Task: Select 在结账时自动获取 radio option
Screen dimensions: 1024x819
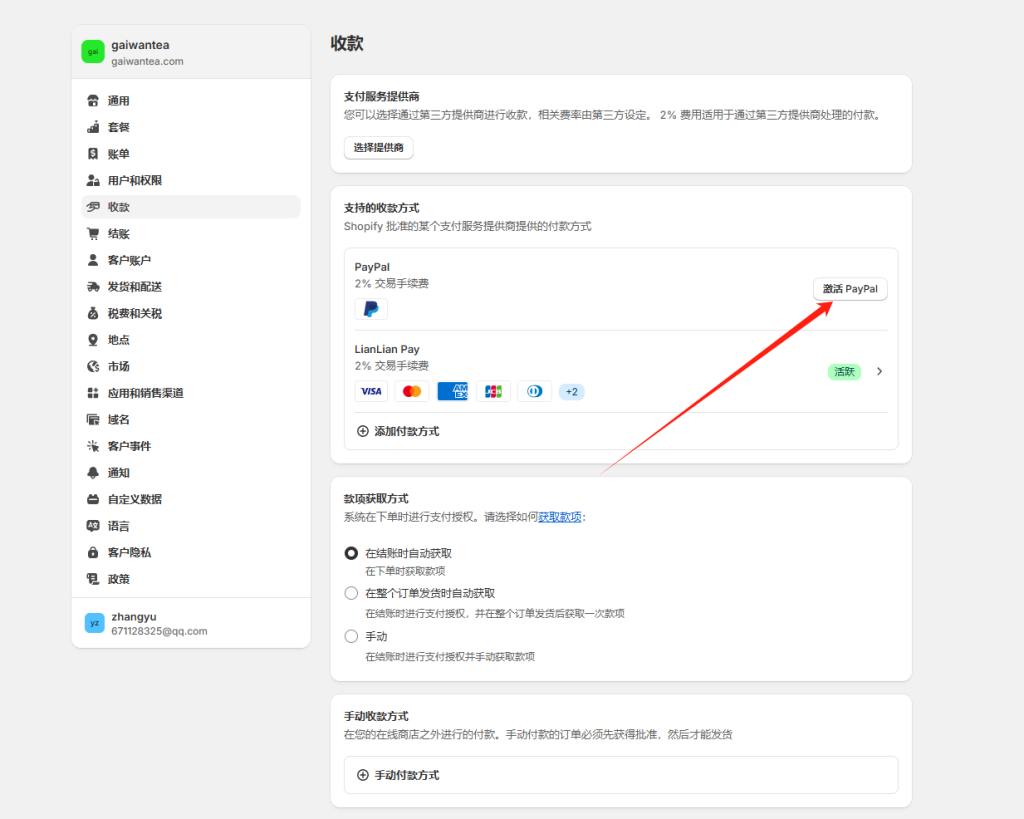Action: click(x=351, y=552)
